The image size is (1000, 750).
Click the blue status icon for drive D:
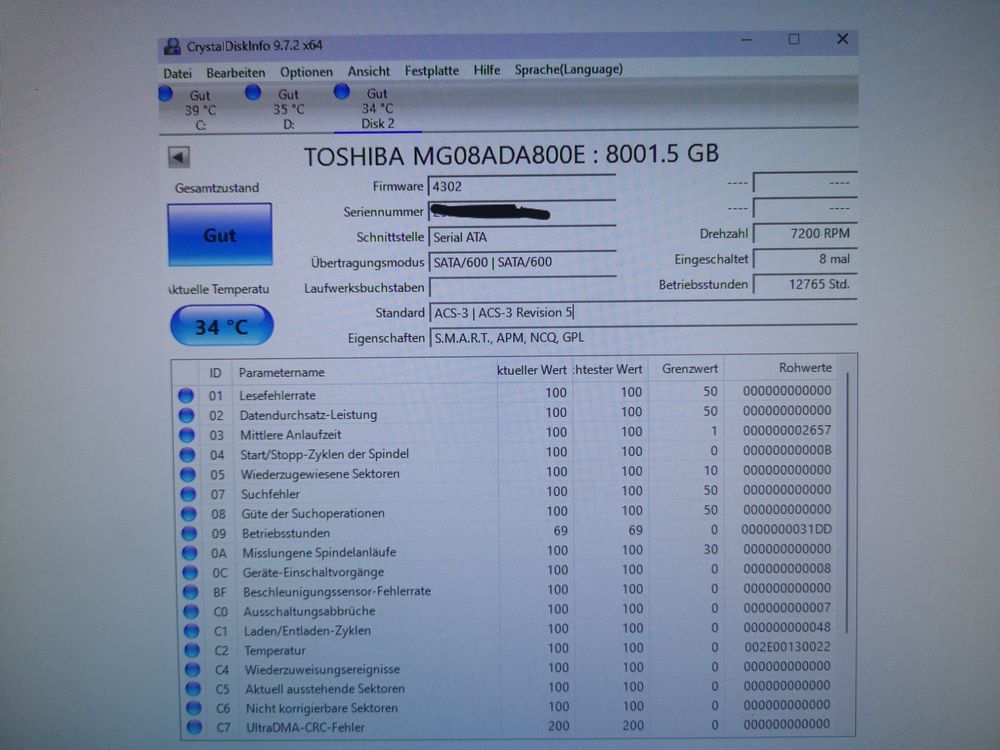[253, 92]
